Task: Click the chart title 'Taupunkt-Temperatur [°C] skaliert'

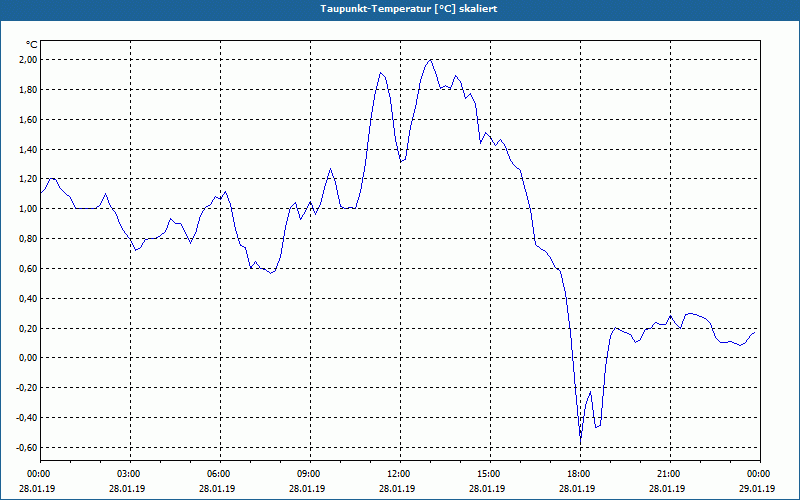Action: (x=409, y=9)
